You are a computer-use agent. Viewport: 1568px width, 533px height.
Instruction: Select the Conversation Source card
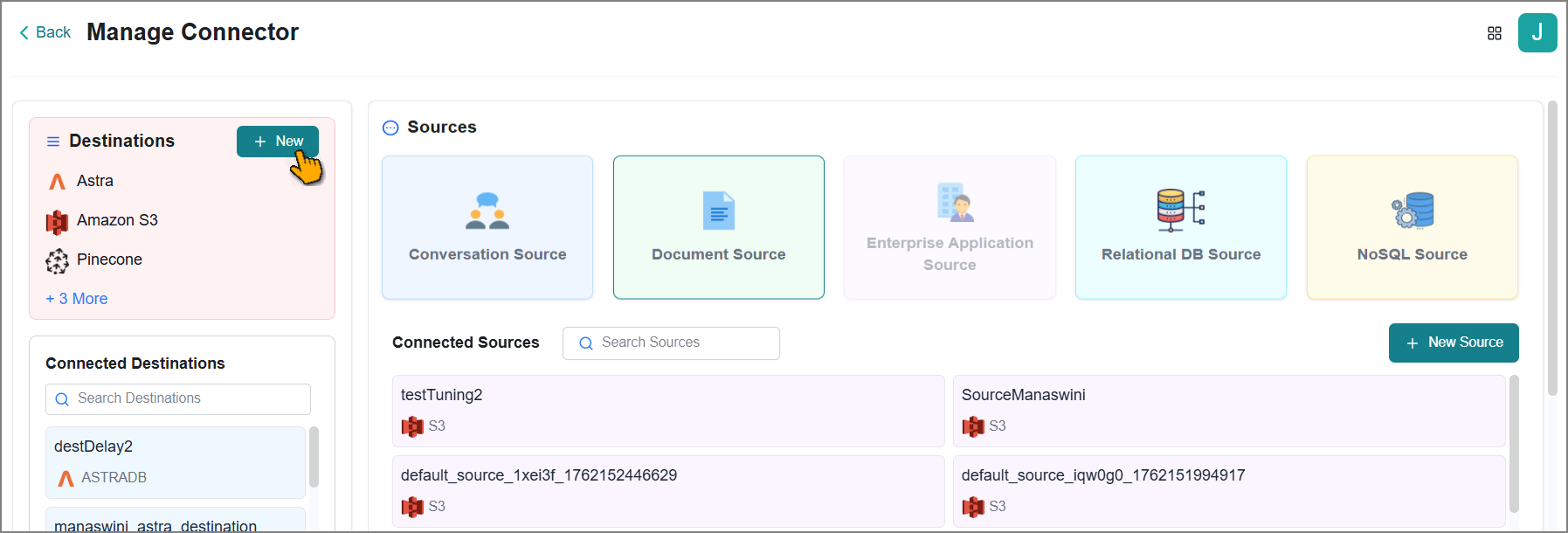click(487, 227)
